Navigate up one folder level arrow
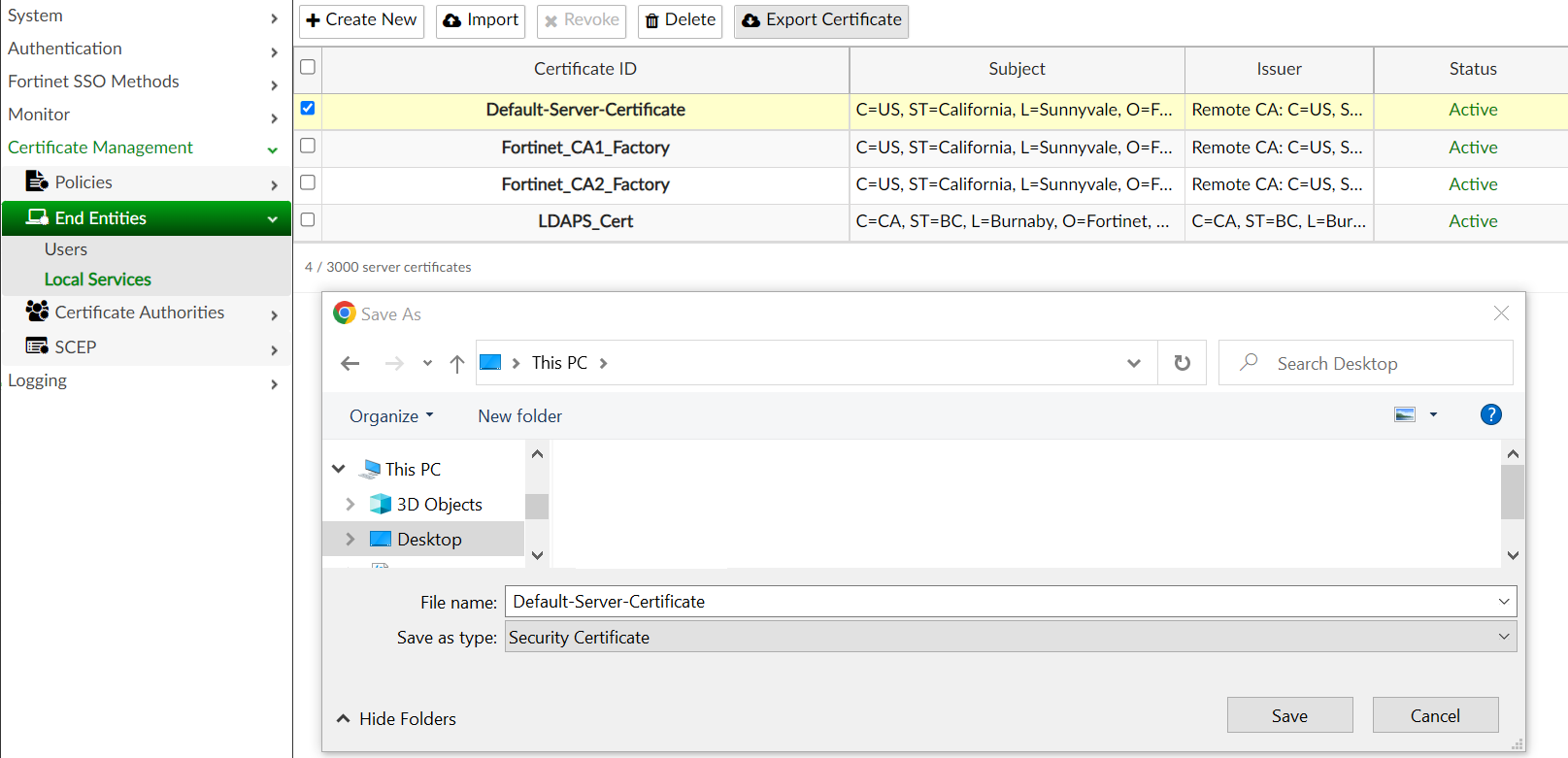 click(x=457, y=363)
